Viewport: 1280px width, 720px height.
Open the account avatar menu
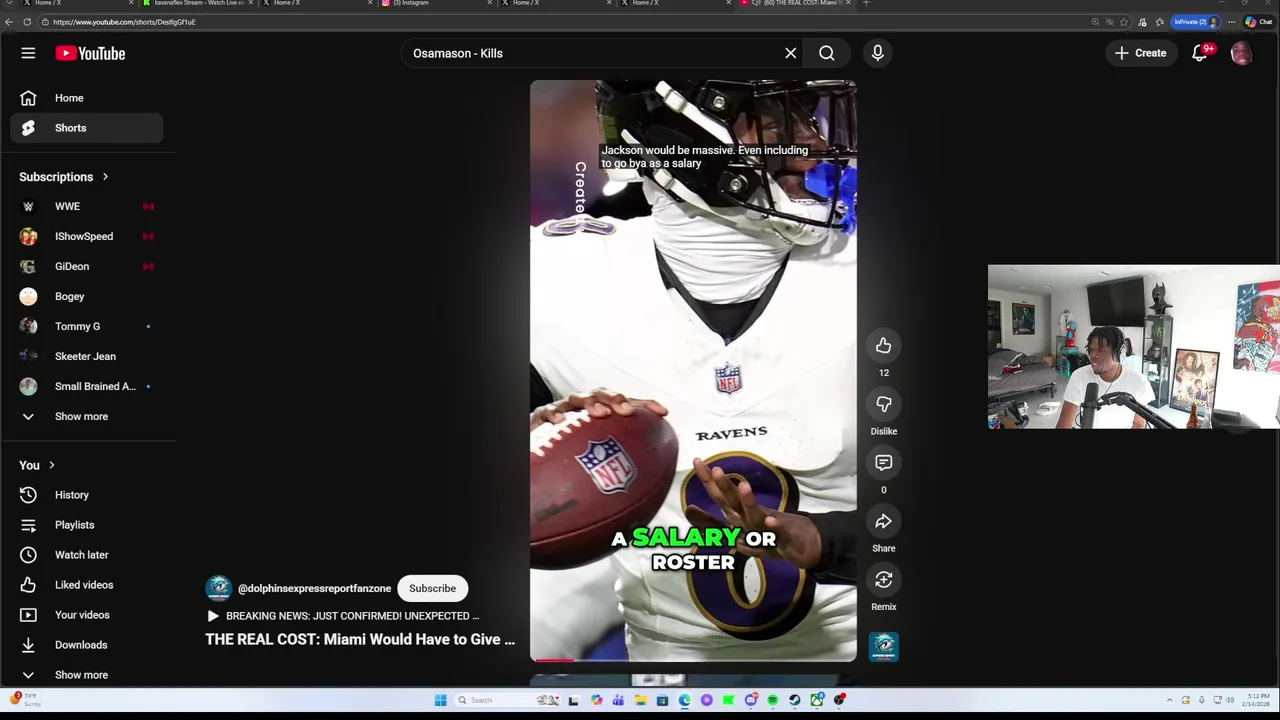click(1241, 53)
